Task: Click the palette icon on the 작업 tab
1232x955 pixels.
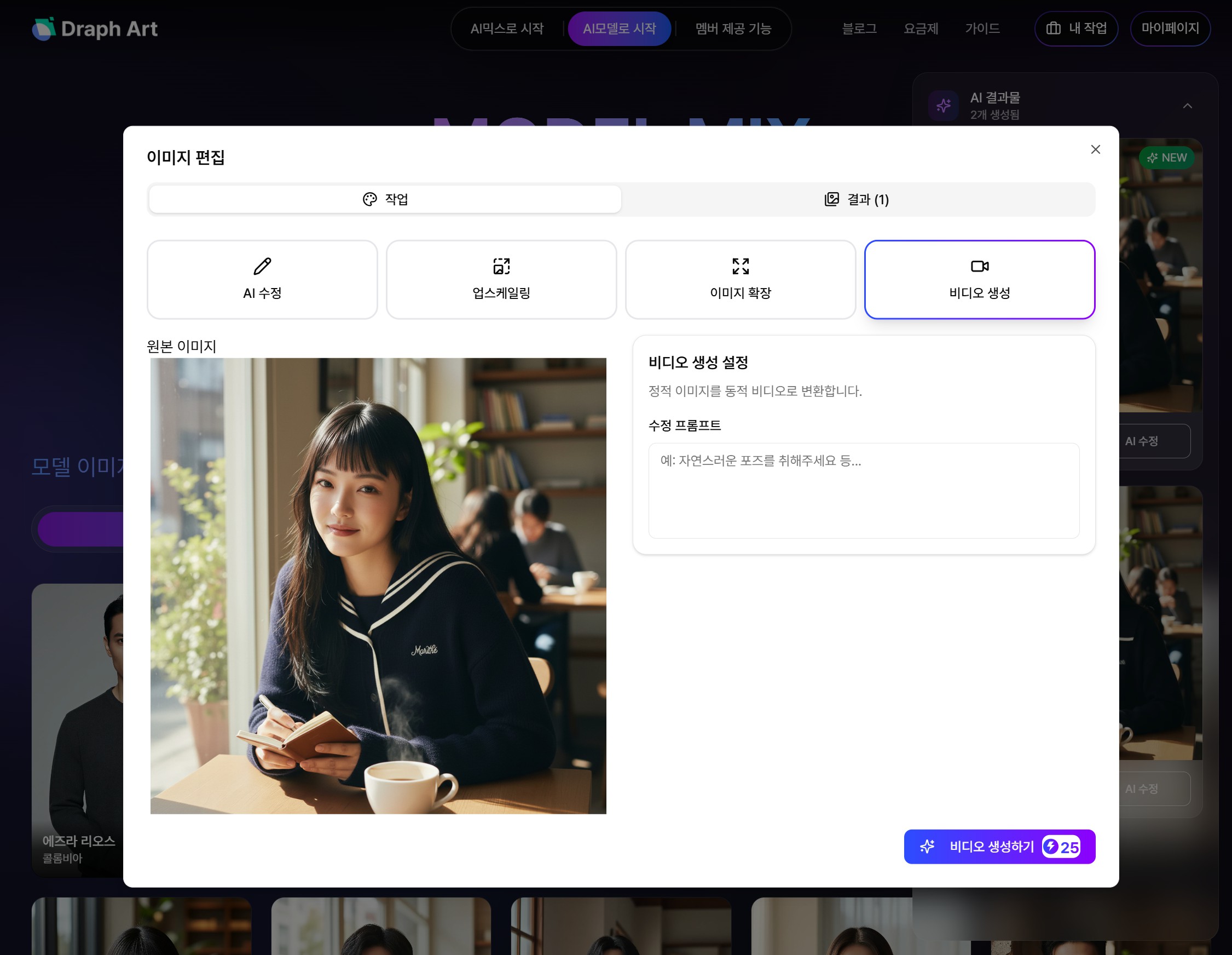Action: pos(369,199)
